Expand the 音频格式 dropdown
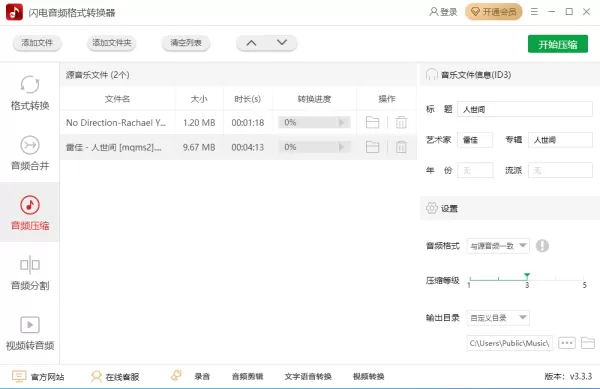Viewport: 600px width, 389px height. pos(498,246)
